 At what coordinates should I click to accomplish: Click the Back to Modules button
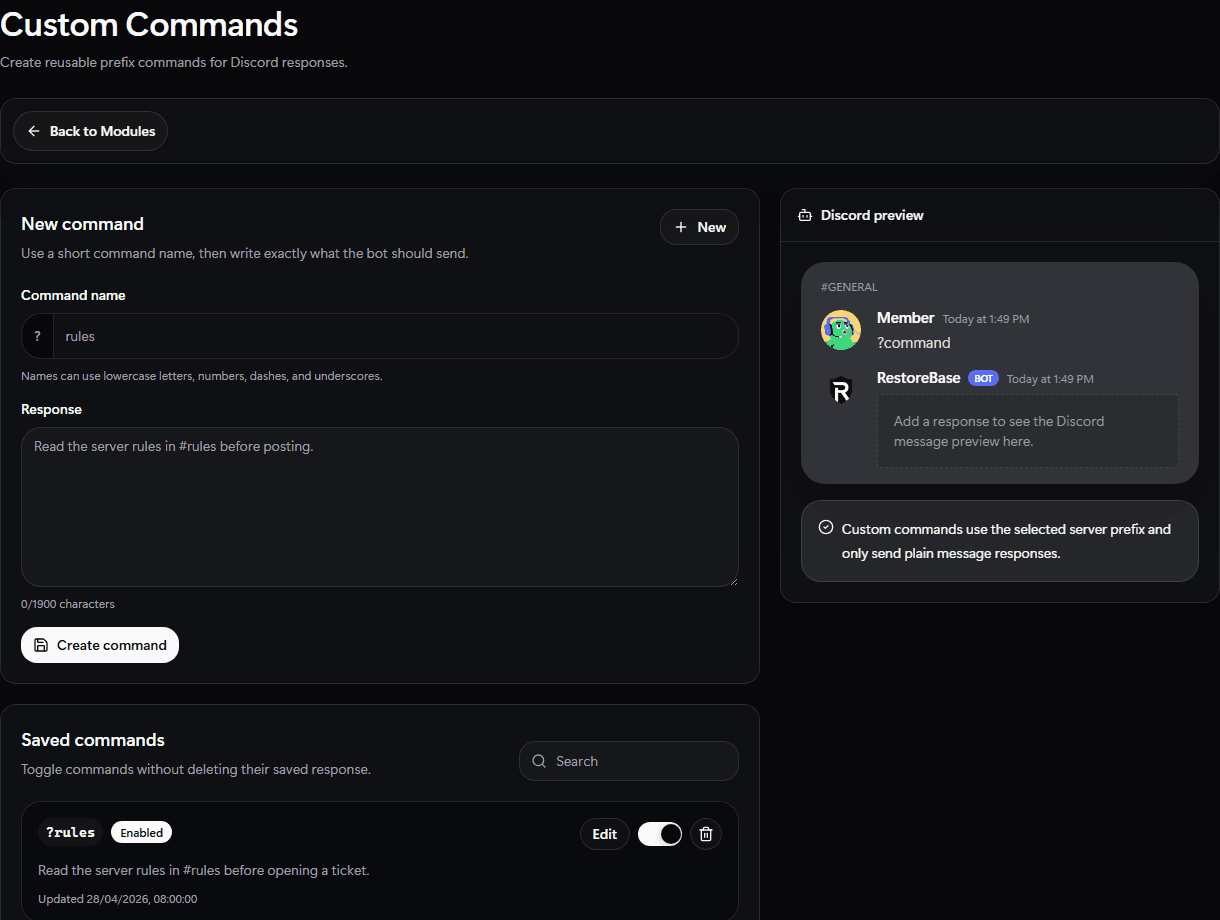(x=90, y=131)
